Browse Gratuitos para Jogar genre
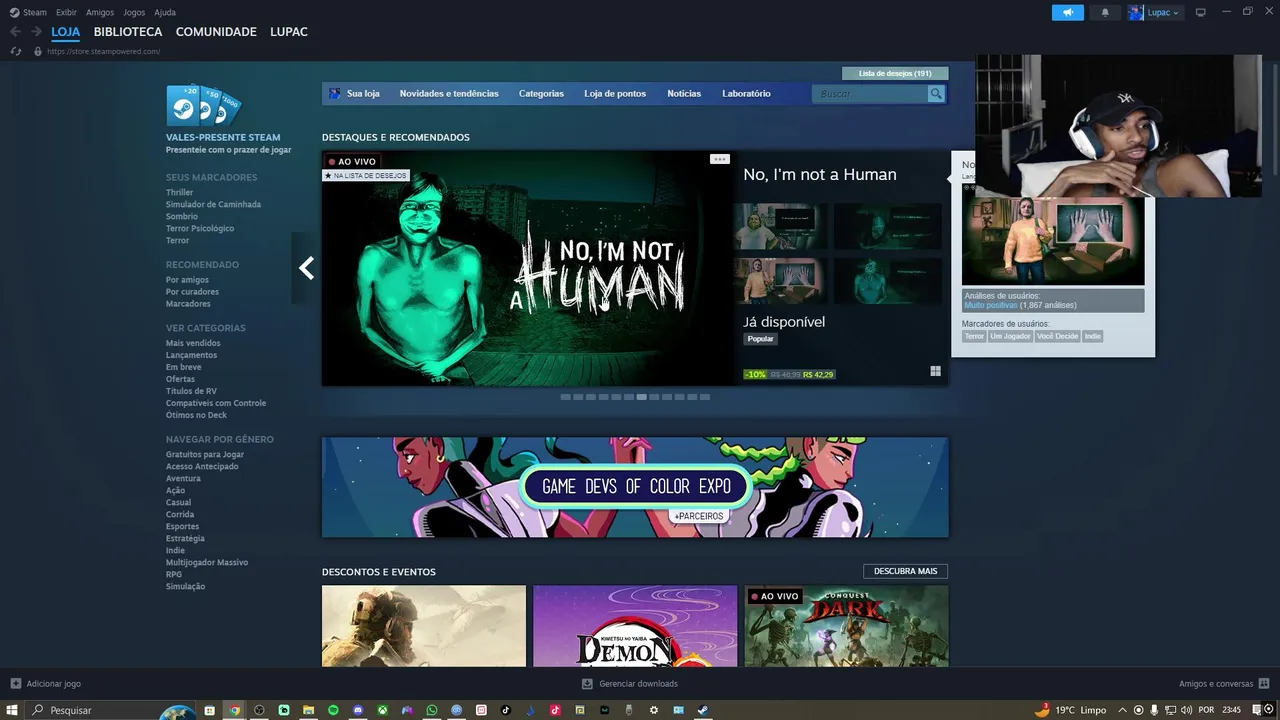Image resolution: width=1280 pixels, height=720 pixels. point(205,454)
